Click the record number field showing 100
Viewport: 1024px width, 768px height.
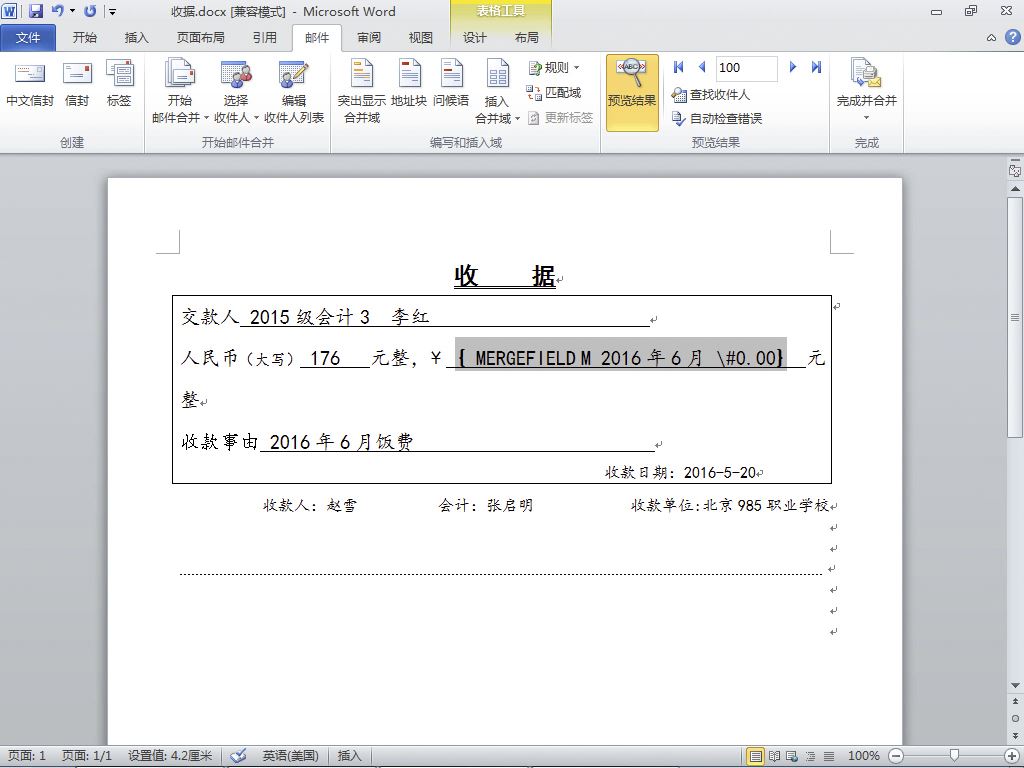[x=746, y=68]
